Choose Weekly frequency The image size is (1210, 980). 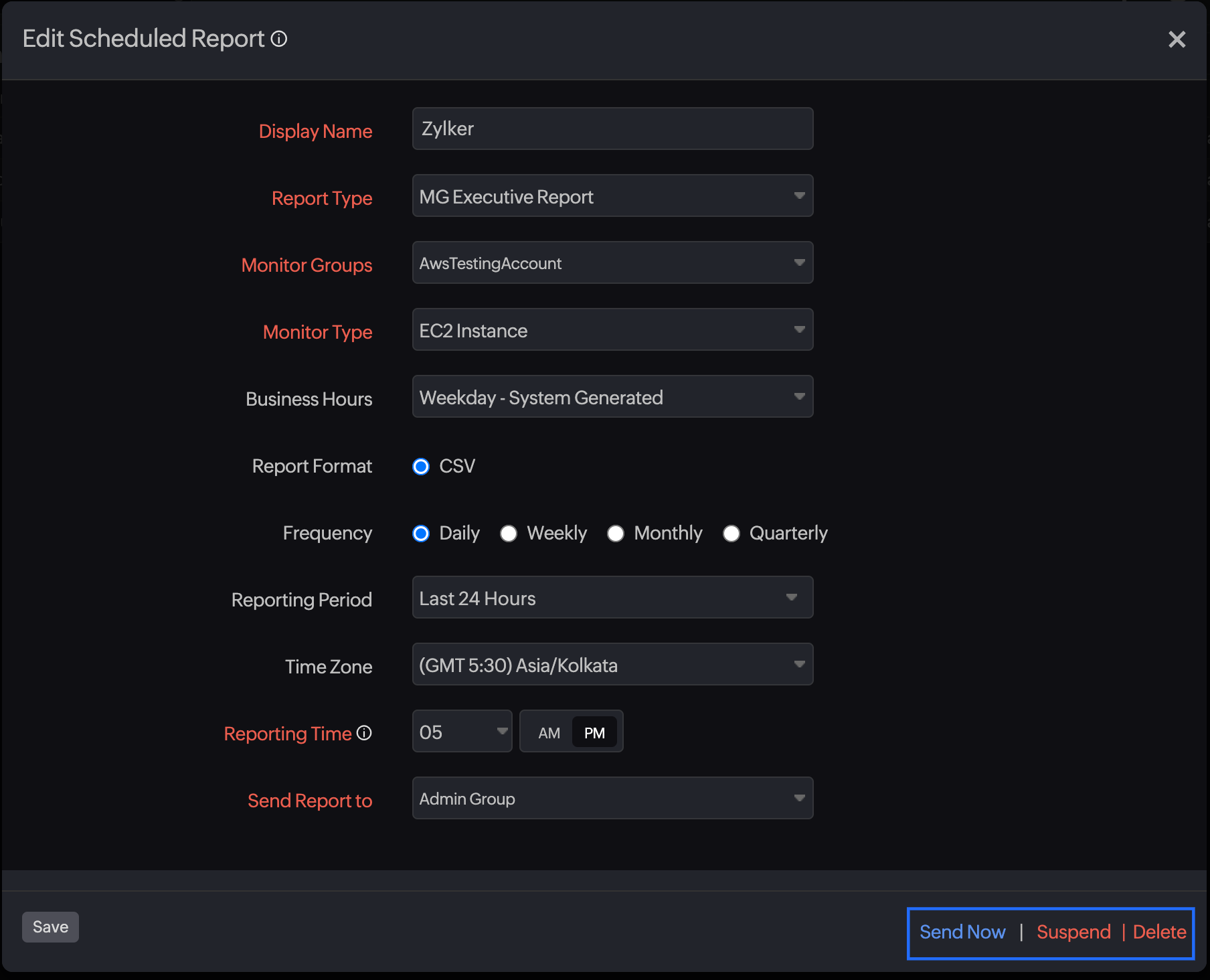pos(509,534)
